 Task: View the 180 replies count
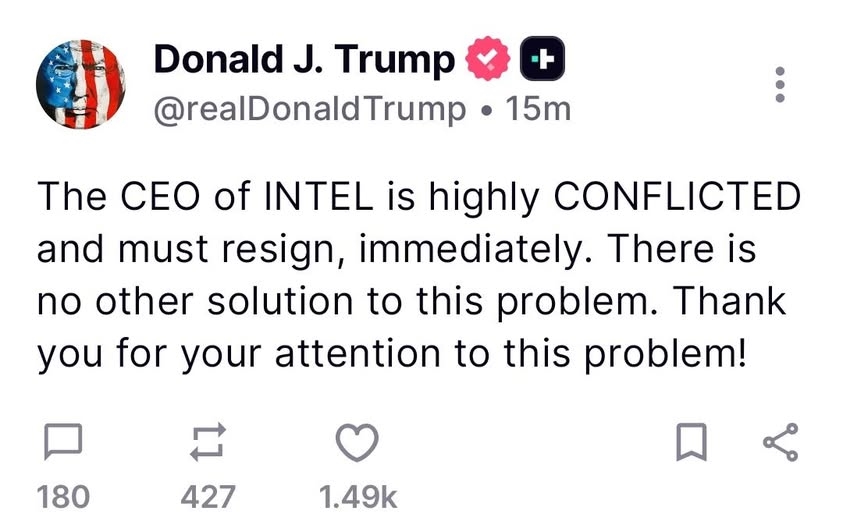tap(63, 497)
